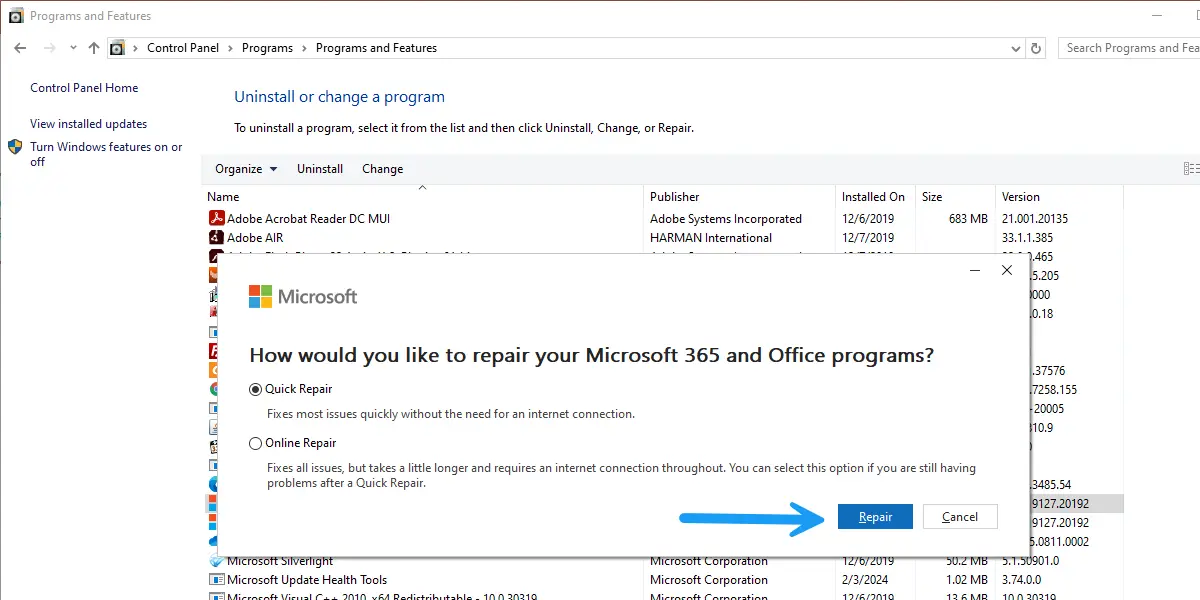This screenshot has width=1200, height=600.
Task: Open Programs breadcrumb in address bar
Action: tap(267, 48)
